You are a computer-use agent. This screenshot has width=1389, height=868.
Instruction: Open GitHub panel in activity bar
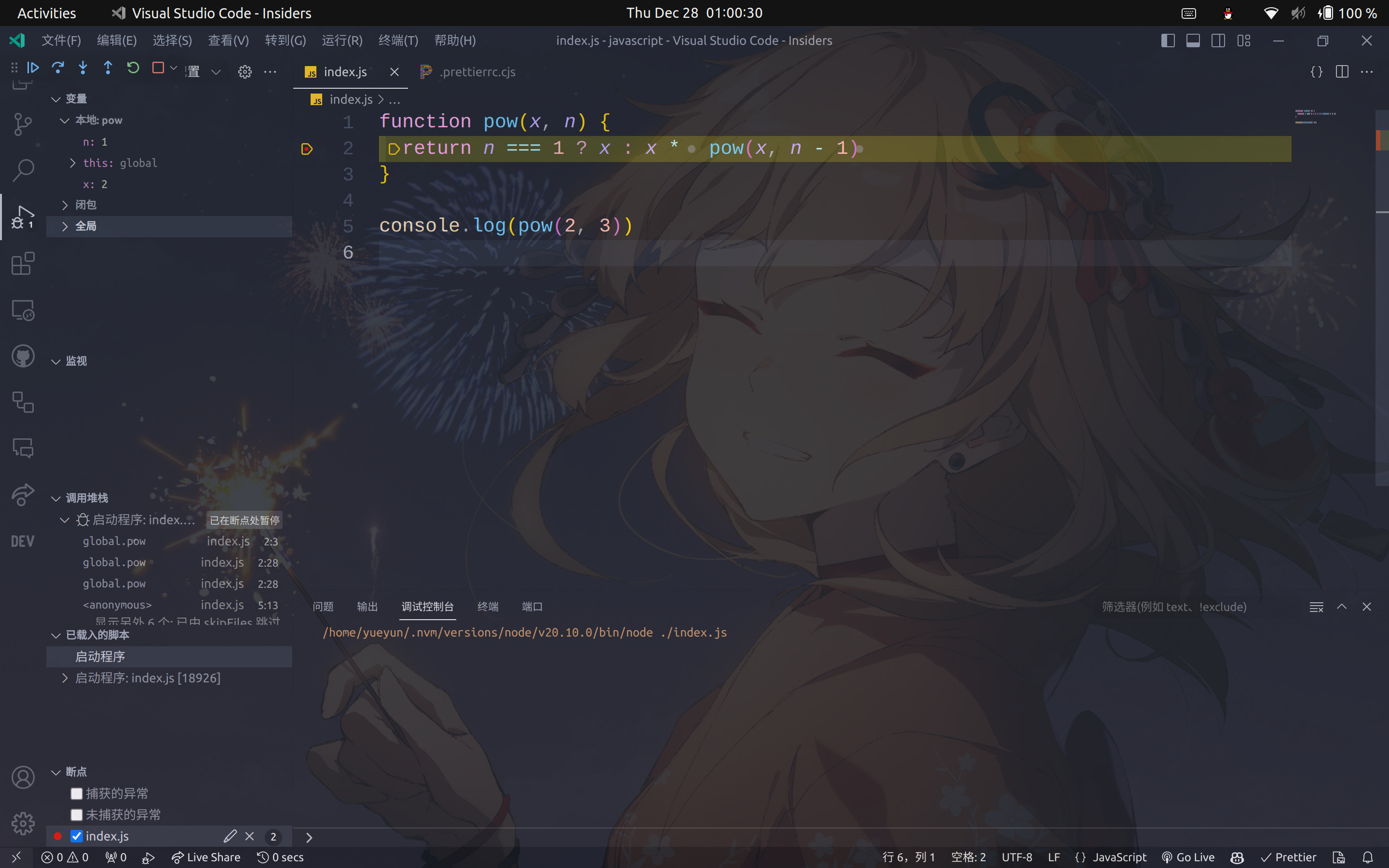[x=23, y=356]
